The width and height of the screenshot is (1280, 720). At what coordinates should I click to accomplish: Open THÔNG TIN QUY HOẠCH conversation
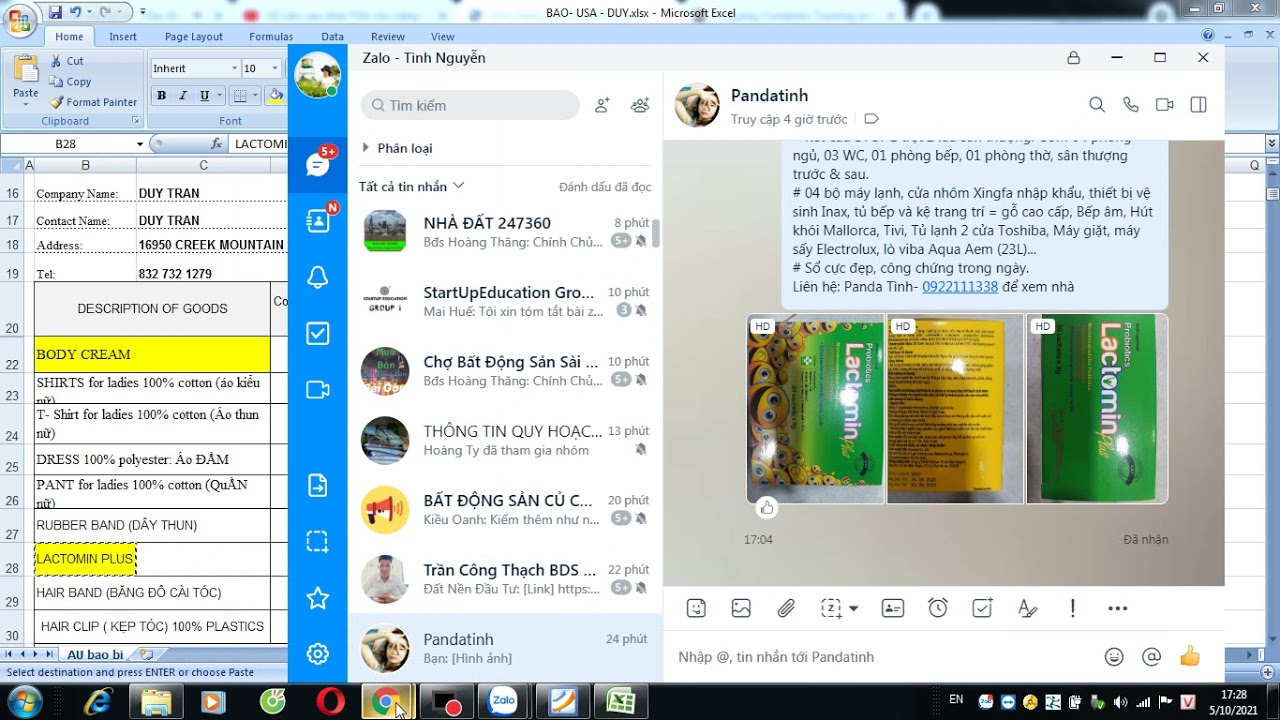pos(505,440)
